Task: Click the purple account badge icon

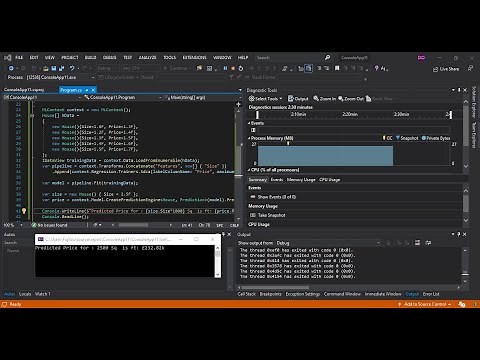Action: (421, 58)
